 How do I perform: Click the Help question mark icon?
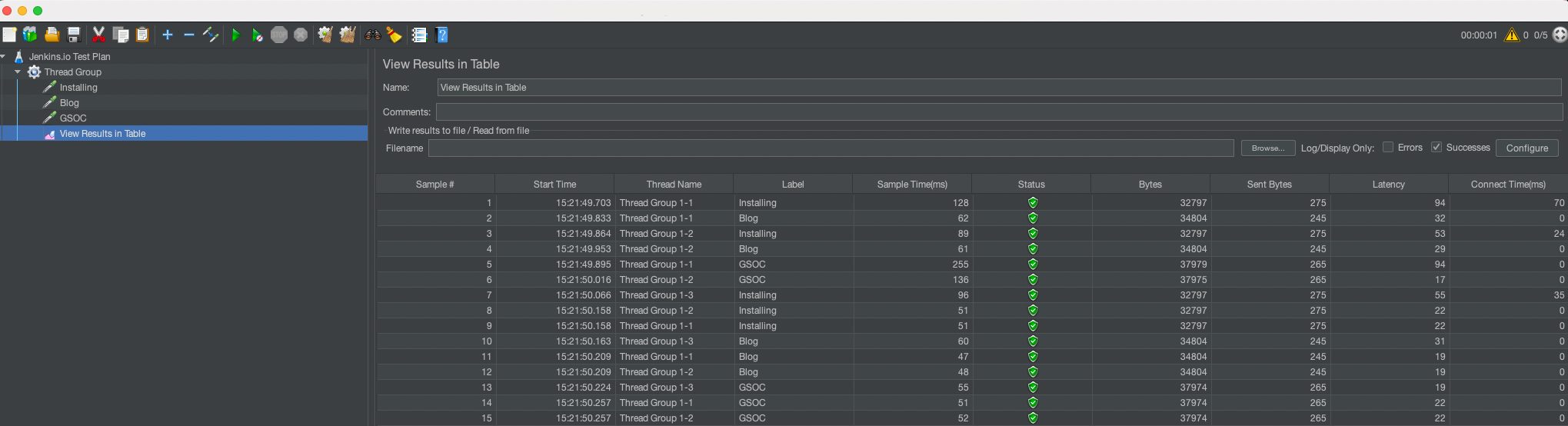(x=441, y=35)
